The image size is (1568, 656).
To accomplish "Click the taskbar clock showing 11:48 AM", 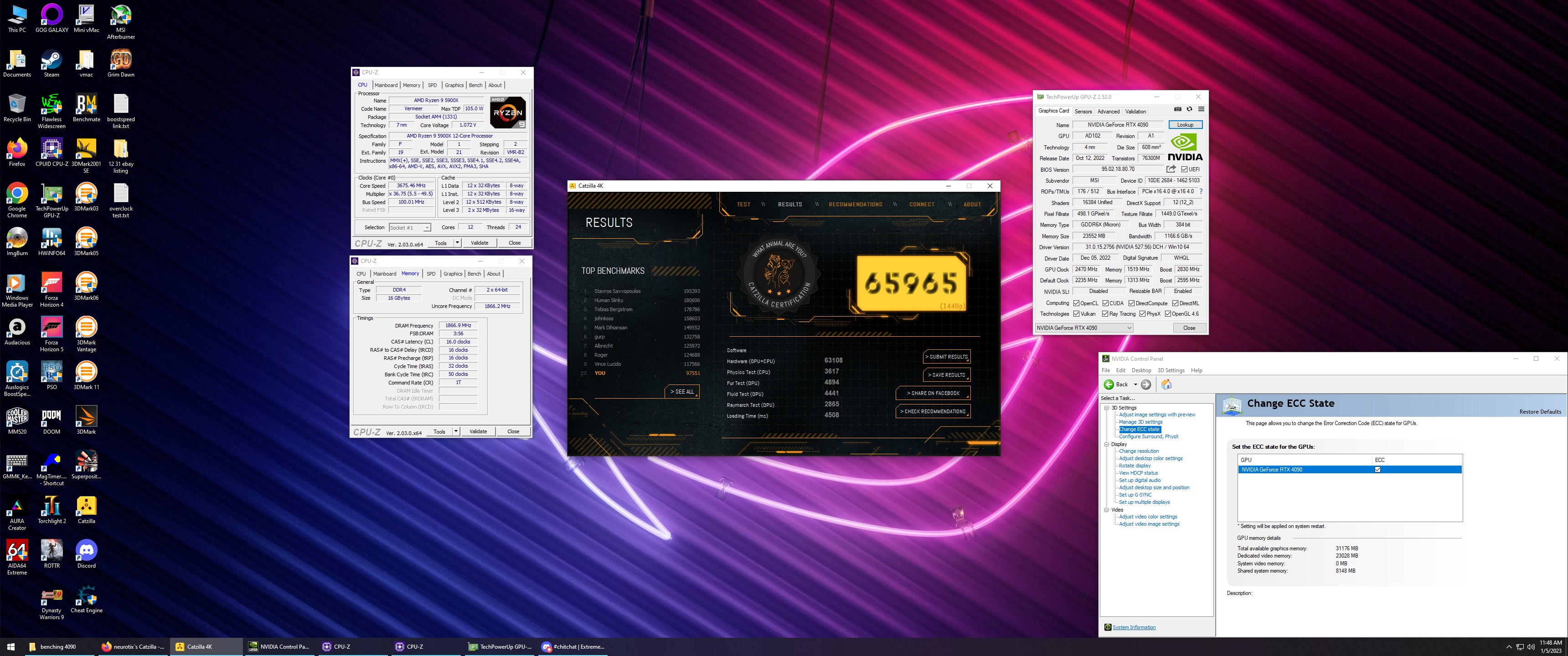I will 1550,647.
